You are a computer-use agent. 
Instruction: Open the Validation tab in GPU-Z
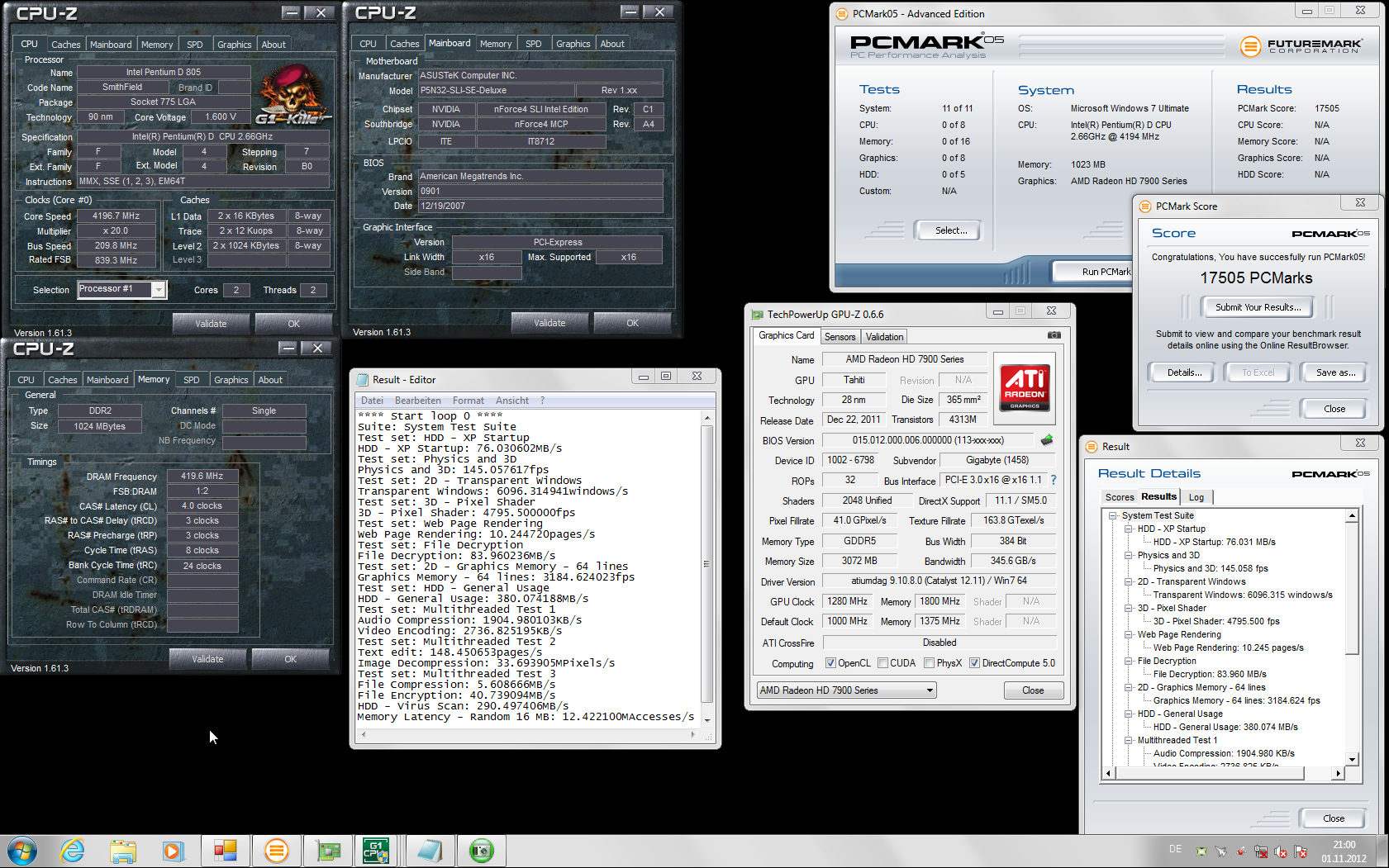tap(884, 337)
